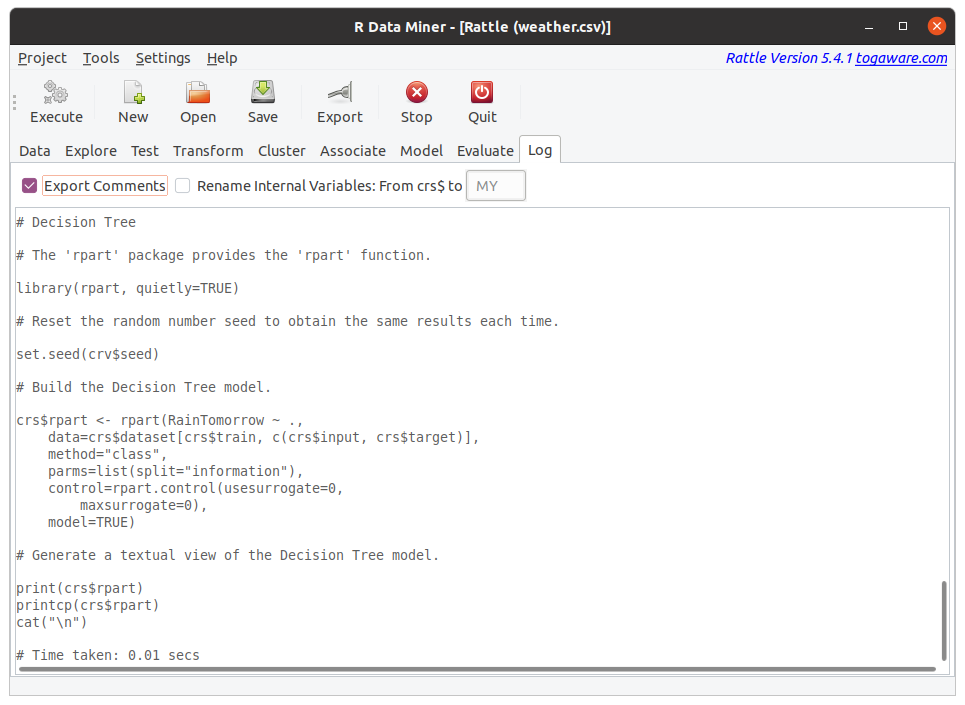Click the MY rename prefix field
This screenshot has width=965, height=705.
tap(496, 186)
